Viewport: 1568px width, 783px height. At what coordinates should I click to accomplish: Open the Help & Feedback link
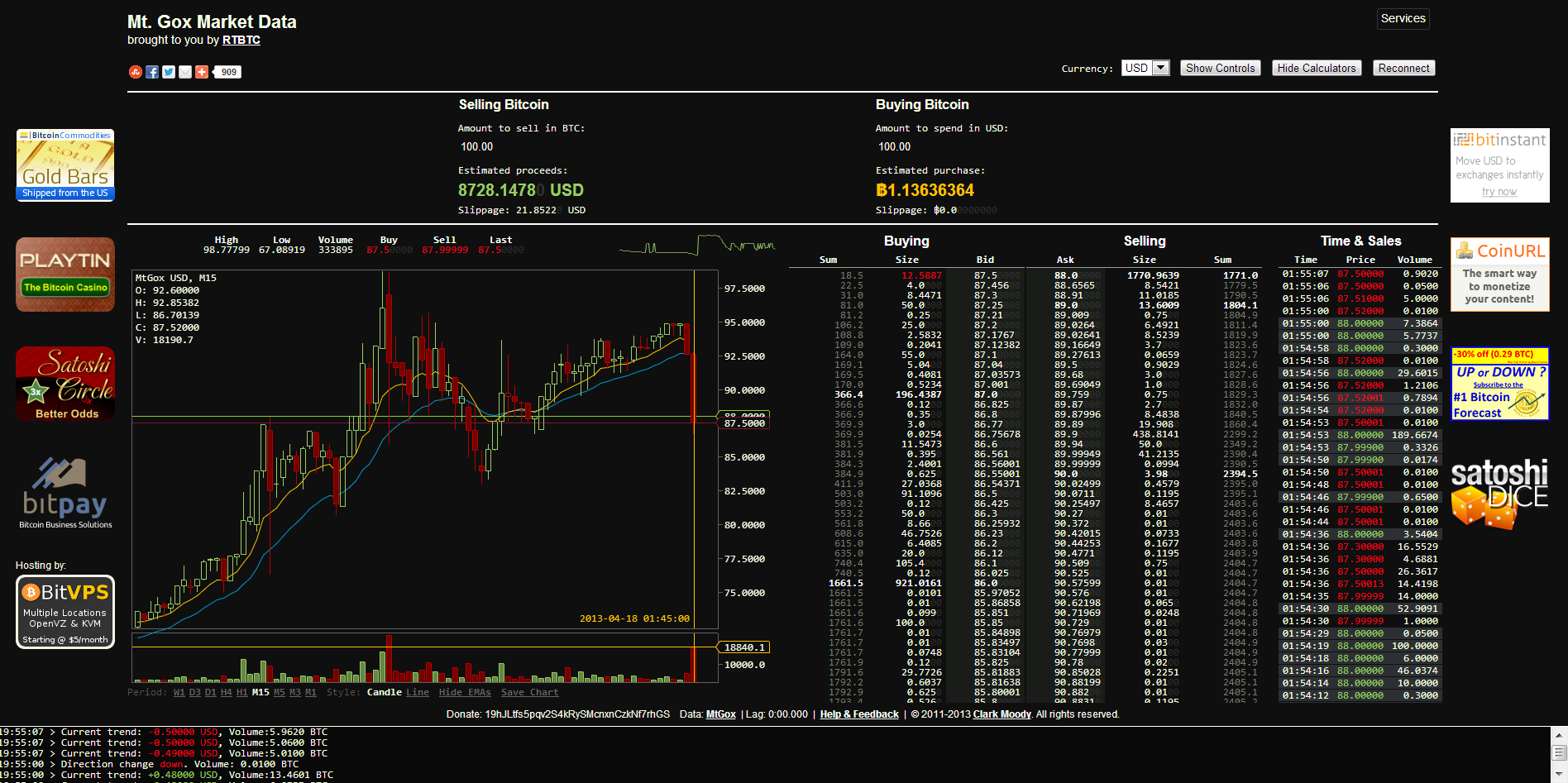coord(859,714)
